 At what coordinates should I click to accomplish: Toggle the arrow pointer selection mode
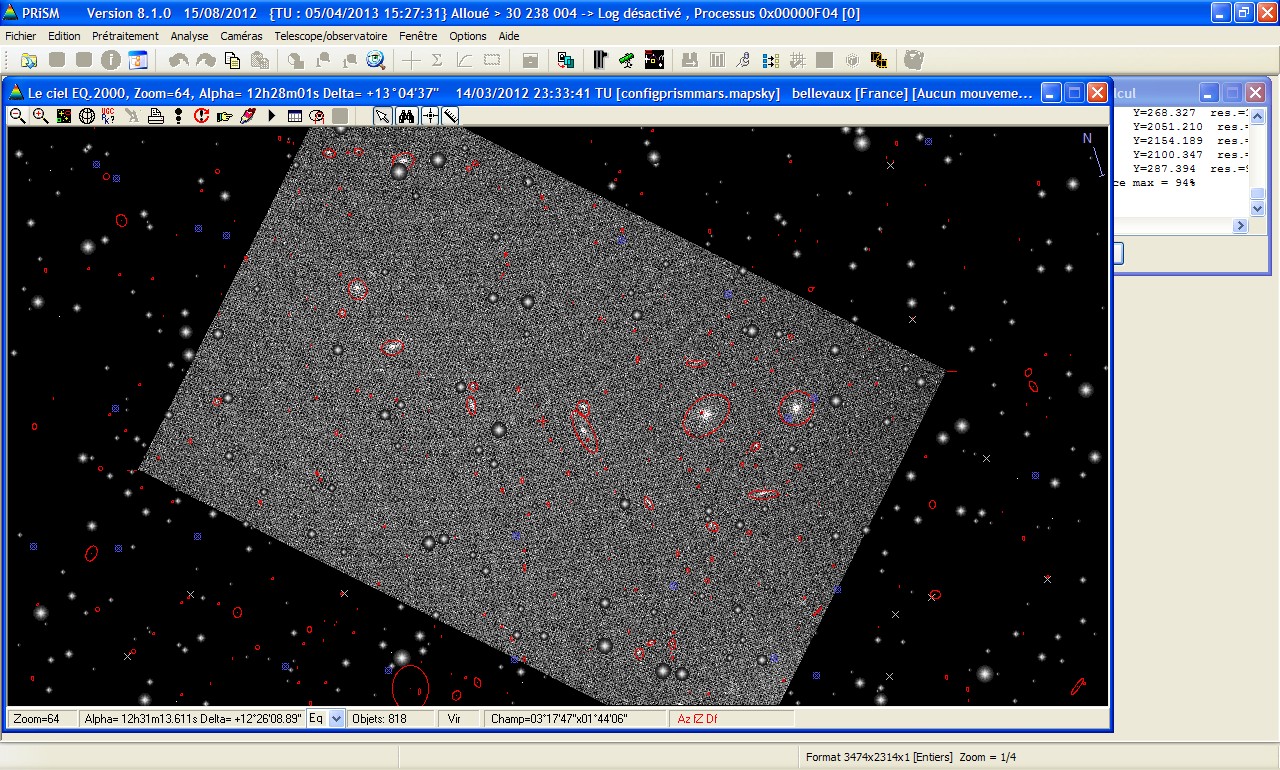(383, 116)
